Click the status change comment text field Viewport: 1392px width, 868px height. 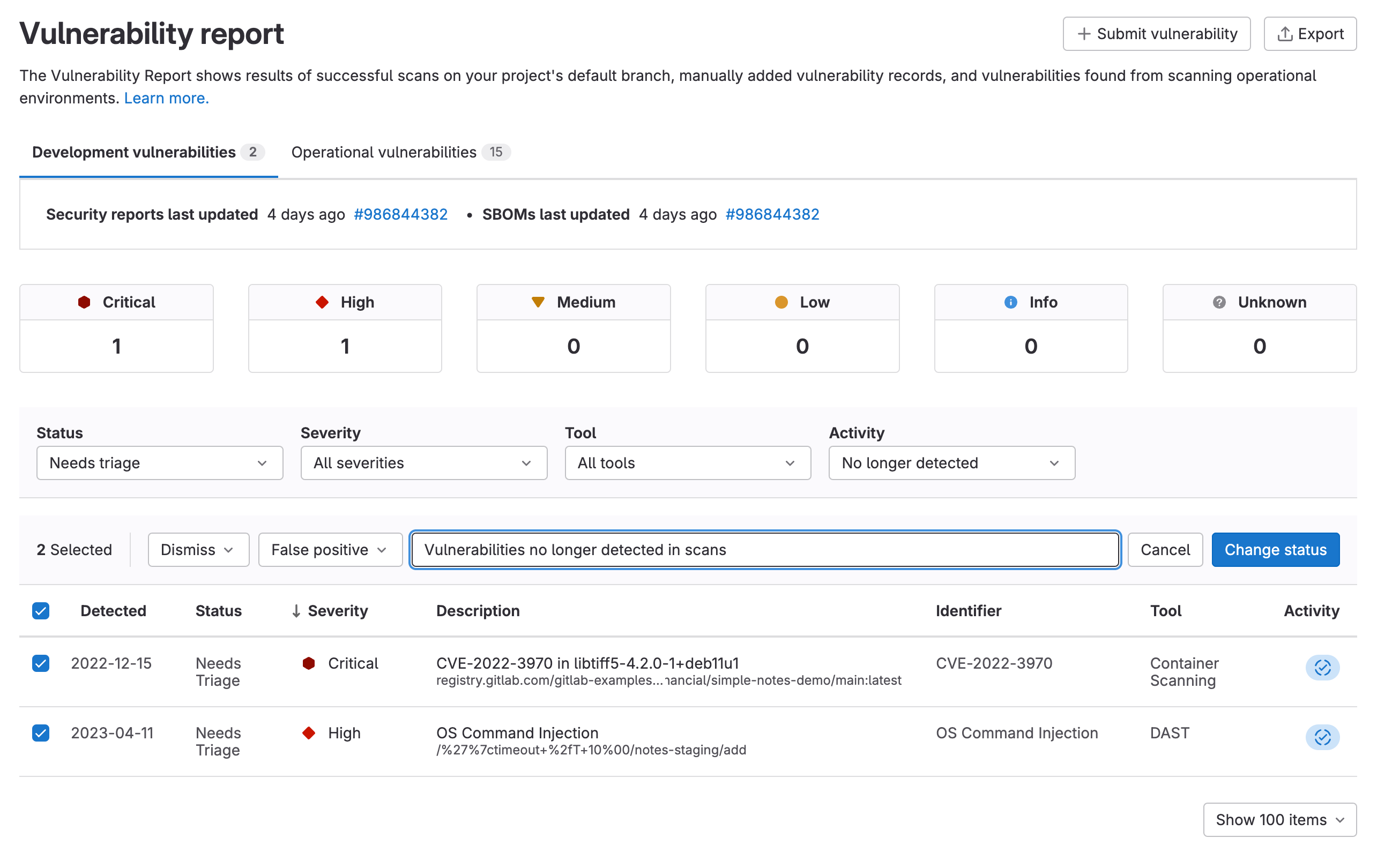pos(764,549)
